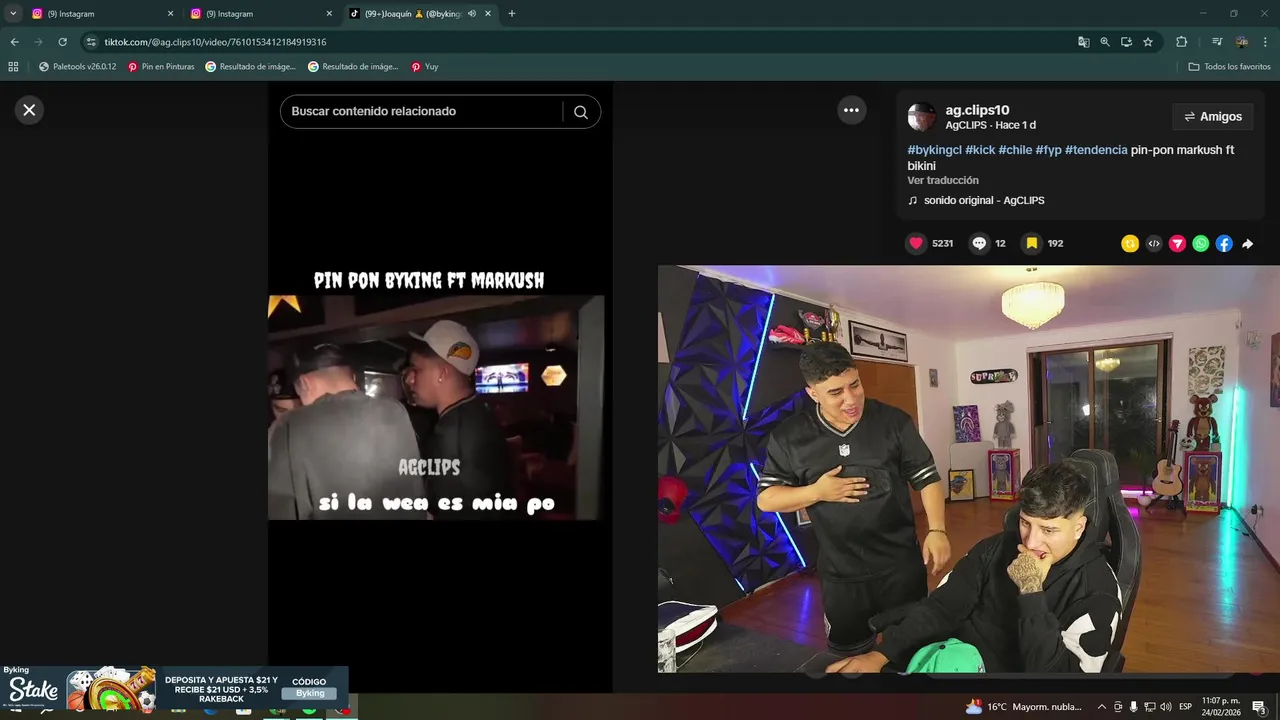
Task: Open the ESP language indicator
Action: coord(1185,707)
